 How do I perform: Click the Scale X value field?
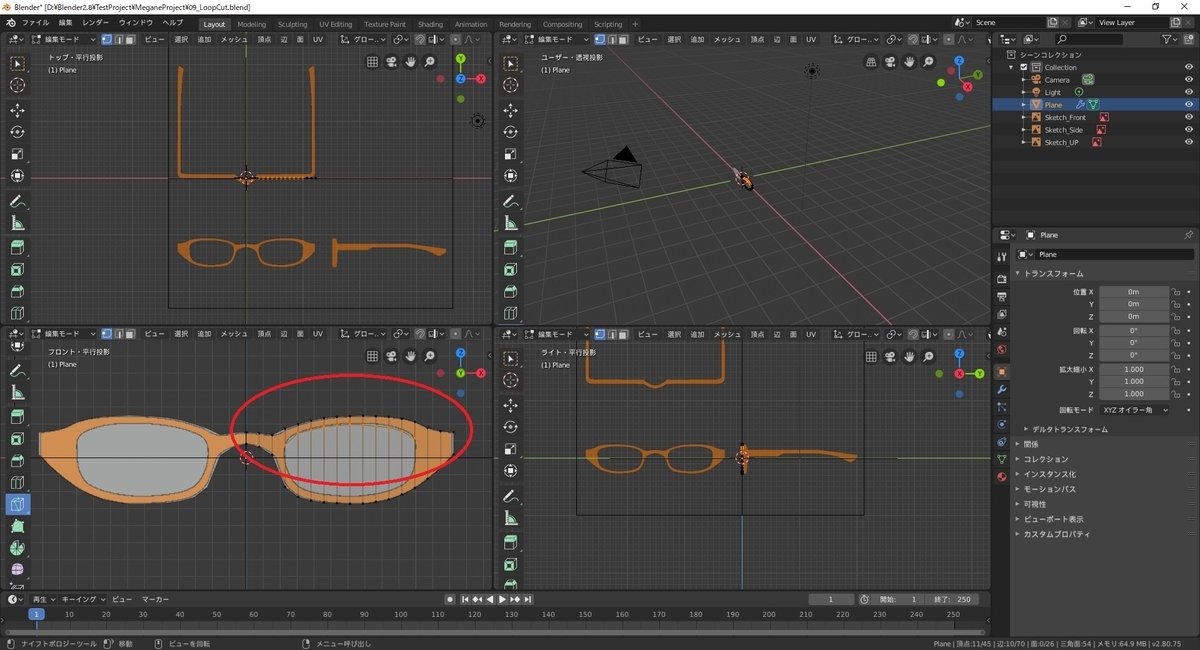(1134, 369)
